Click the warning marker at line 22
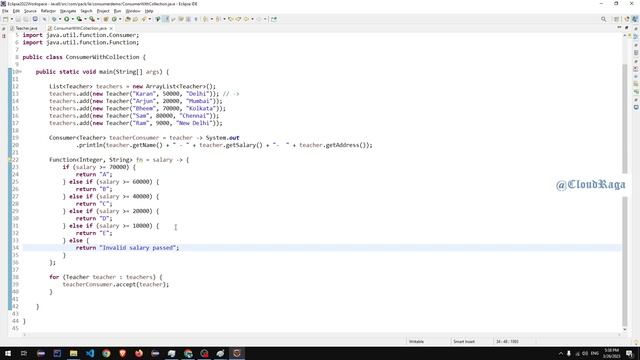The width and height of the screenshot is (640, 360). point(10,160)
